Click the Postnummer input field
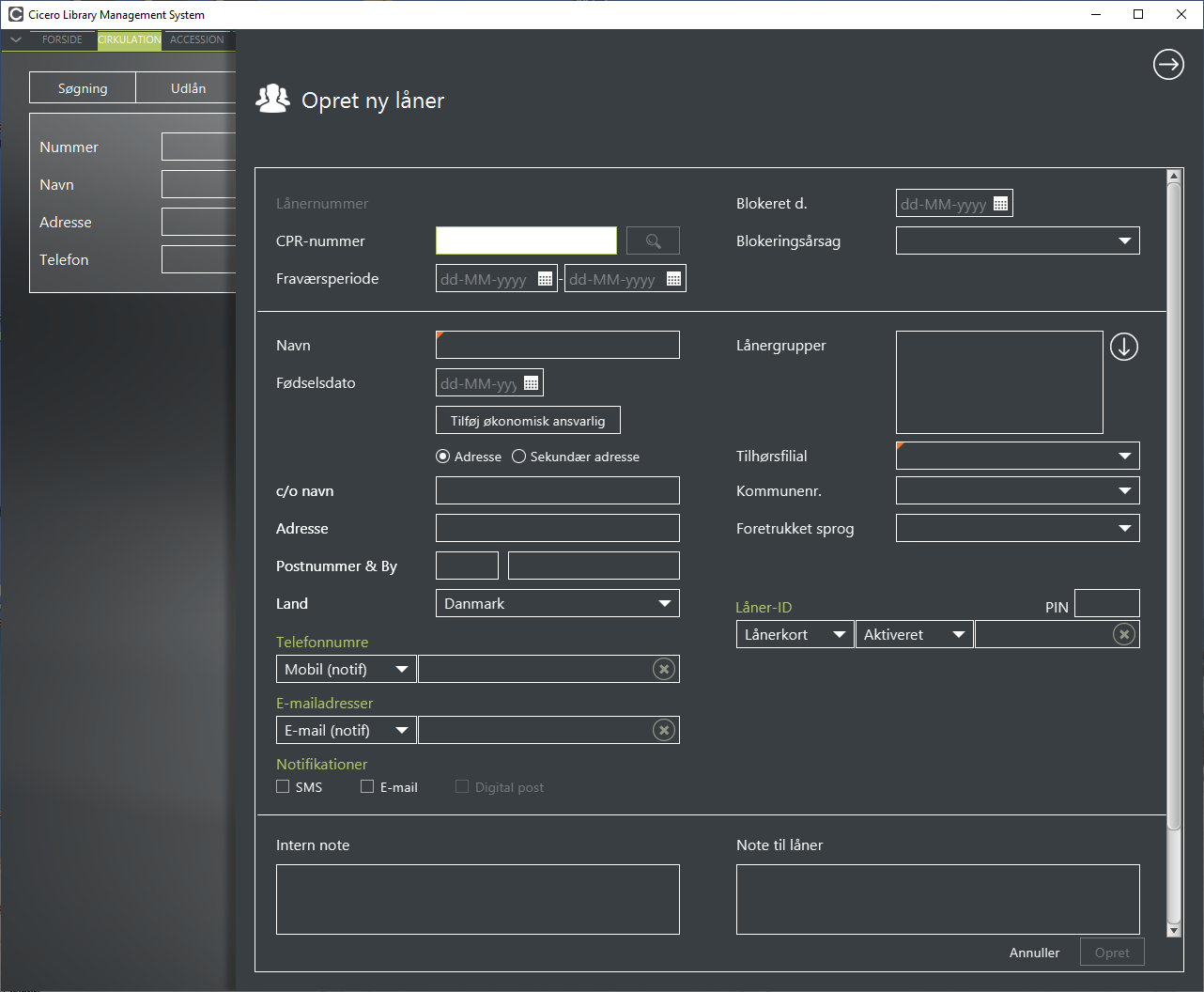 pos(467,566)
